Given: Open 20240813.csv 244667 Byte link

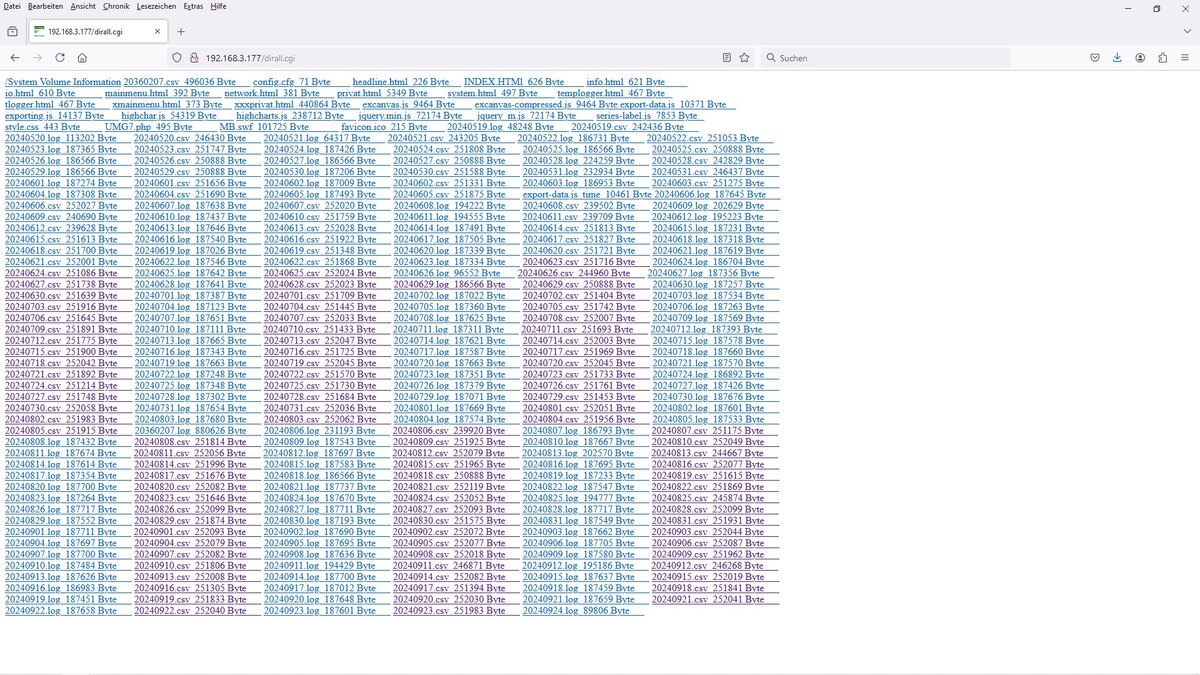Looking at the screenshot, I should 715,452.
